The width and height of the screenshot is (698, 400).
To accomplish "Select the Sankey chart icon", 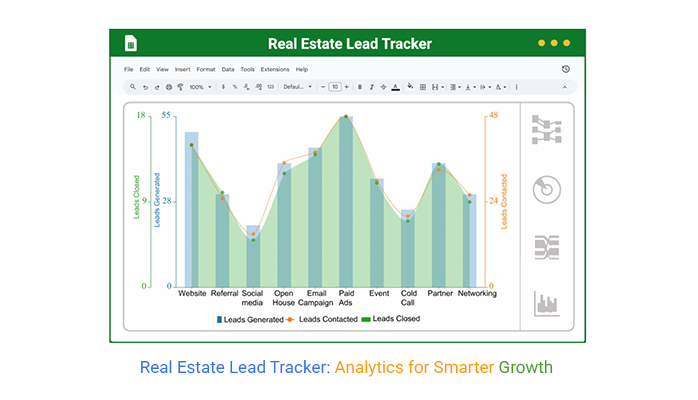I will point(547,247).
